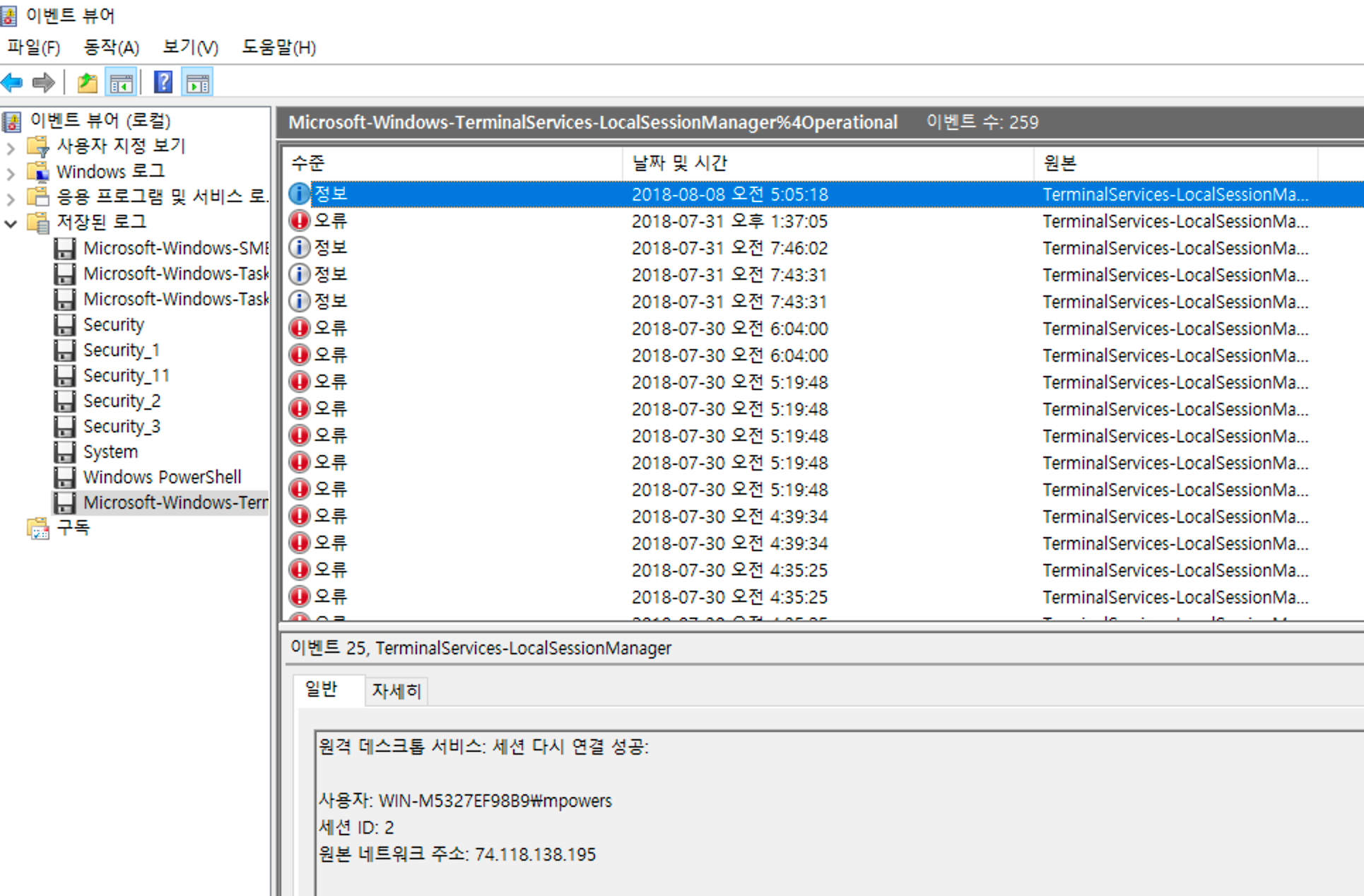Switch to the 자세히 tab
The width and height of the screenshot is (1364, 896).
tap(396, 690)
